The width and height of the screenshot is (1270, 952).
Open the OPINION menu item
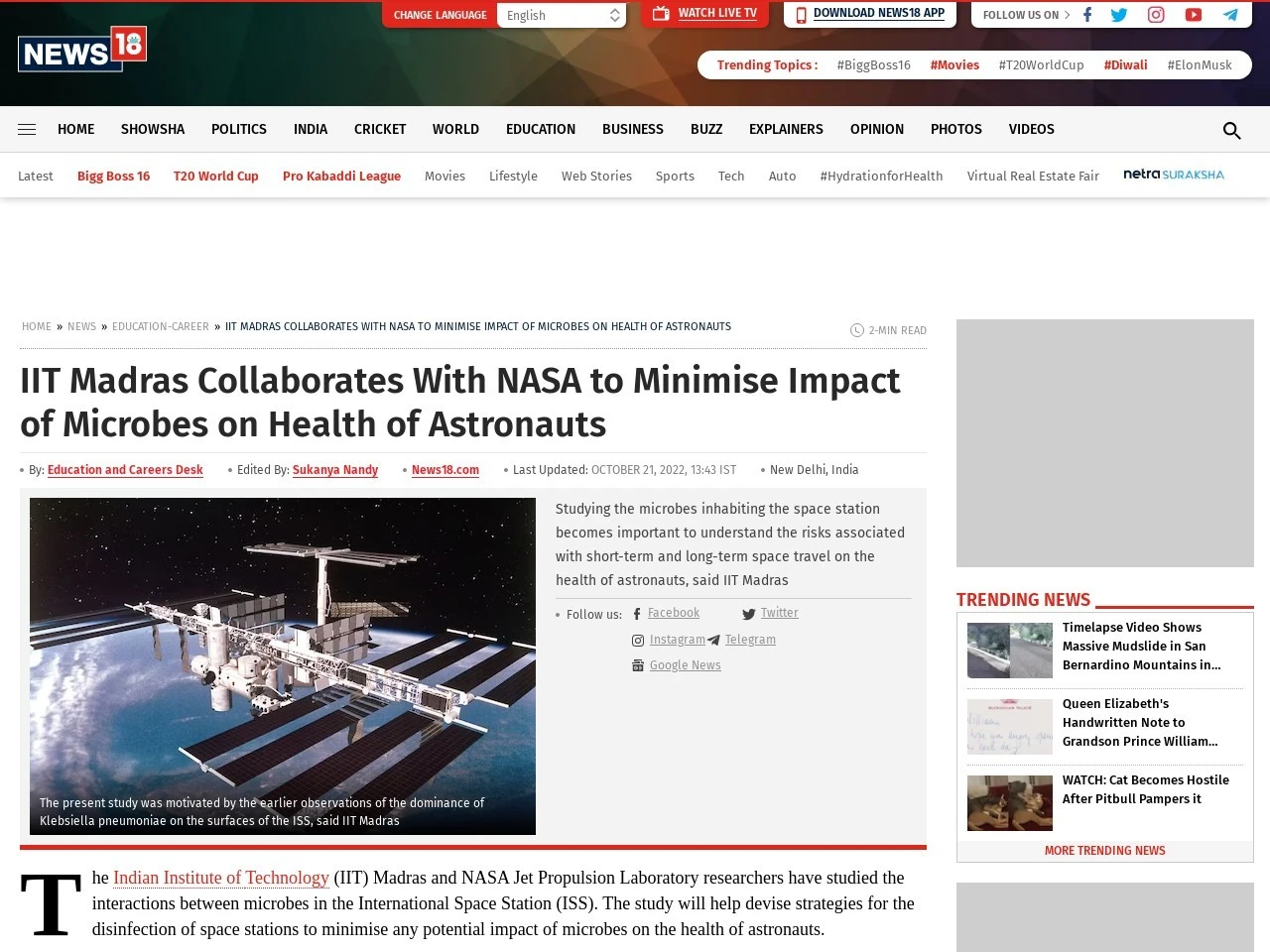877,129
